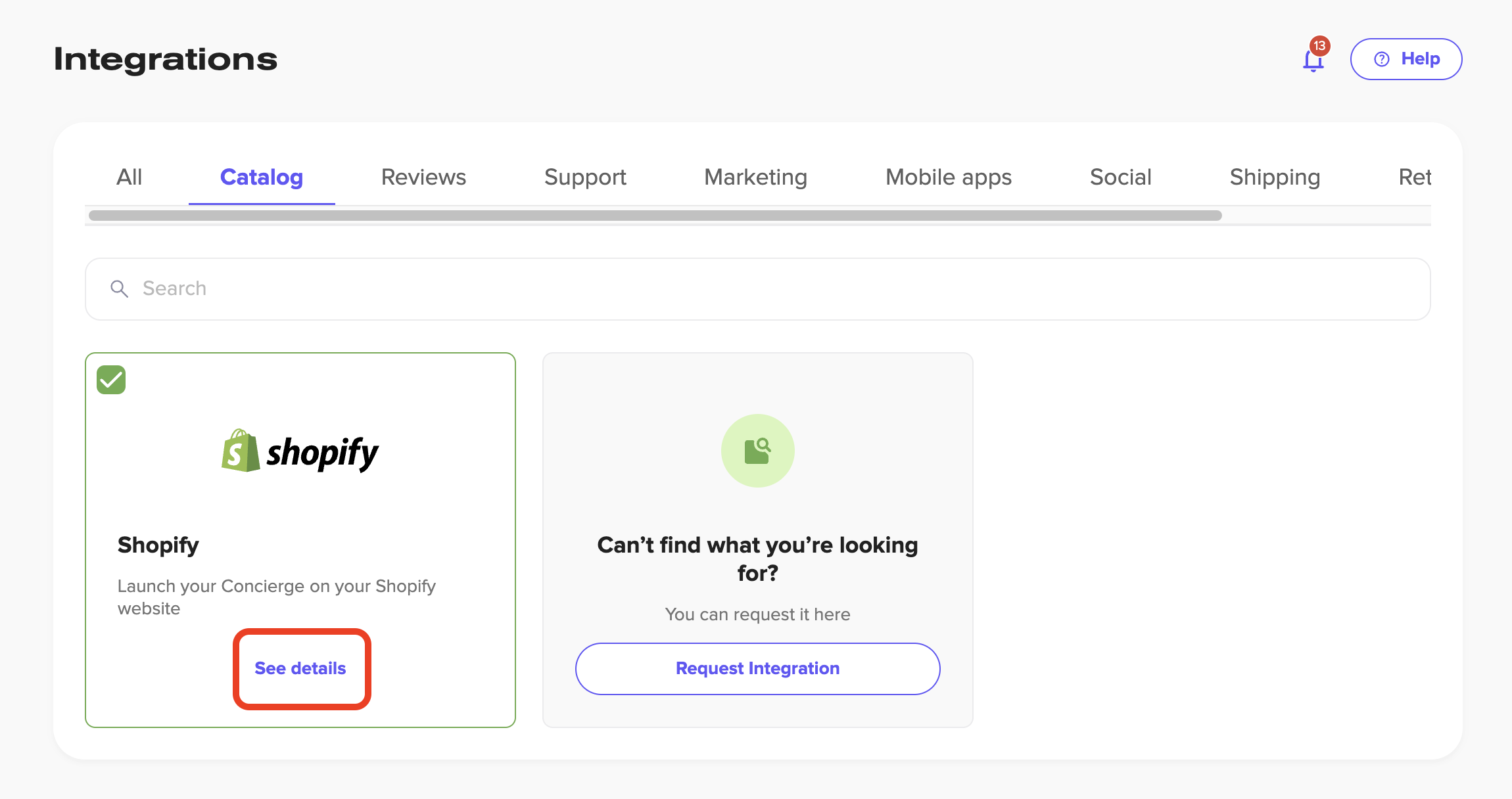Click the question mark icon inside Help
Viewport: 1512px width, 799px height.
(1381, 59)
